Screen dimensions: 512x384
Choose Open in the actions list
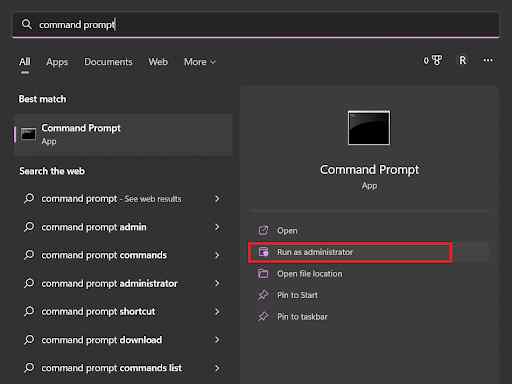pyautogui.click(x=368, y=230)
